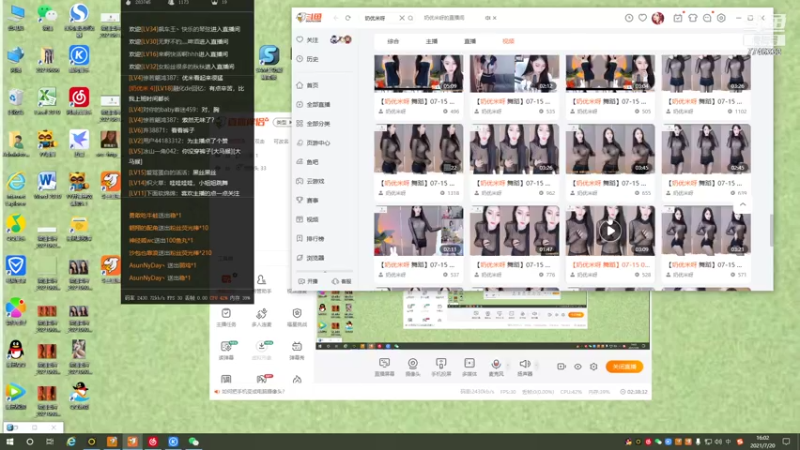Click orange 关闭直播 button

(624, 367)
